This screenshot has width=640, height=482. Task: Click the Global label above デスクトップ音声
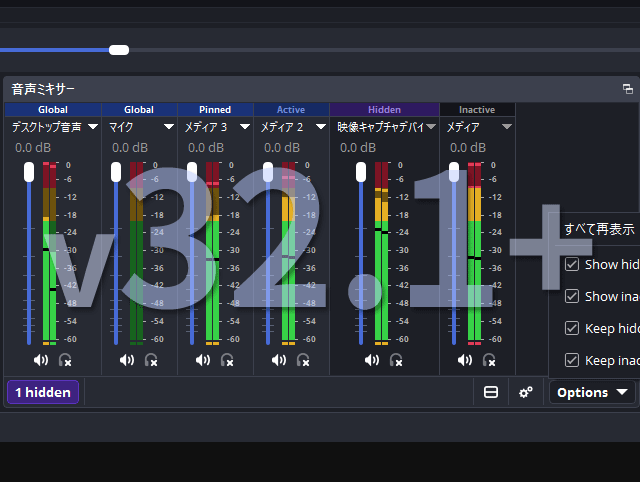(53, 109)
